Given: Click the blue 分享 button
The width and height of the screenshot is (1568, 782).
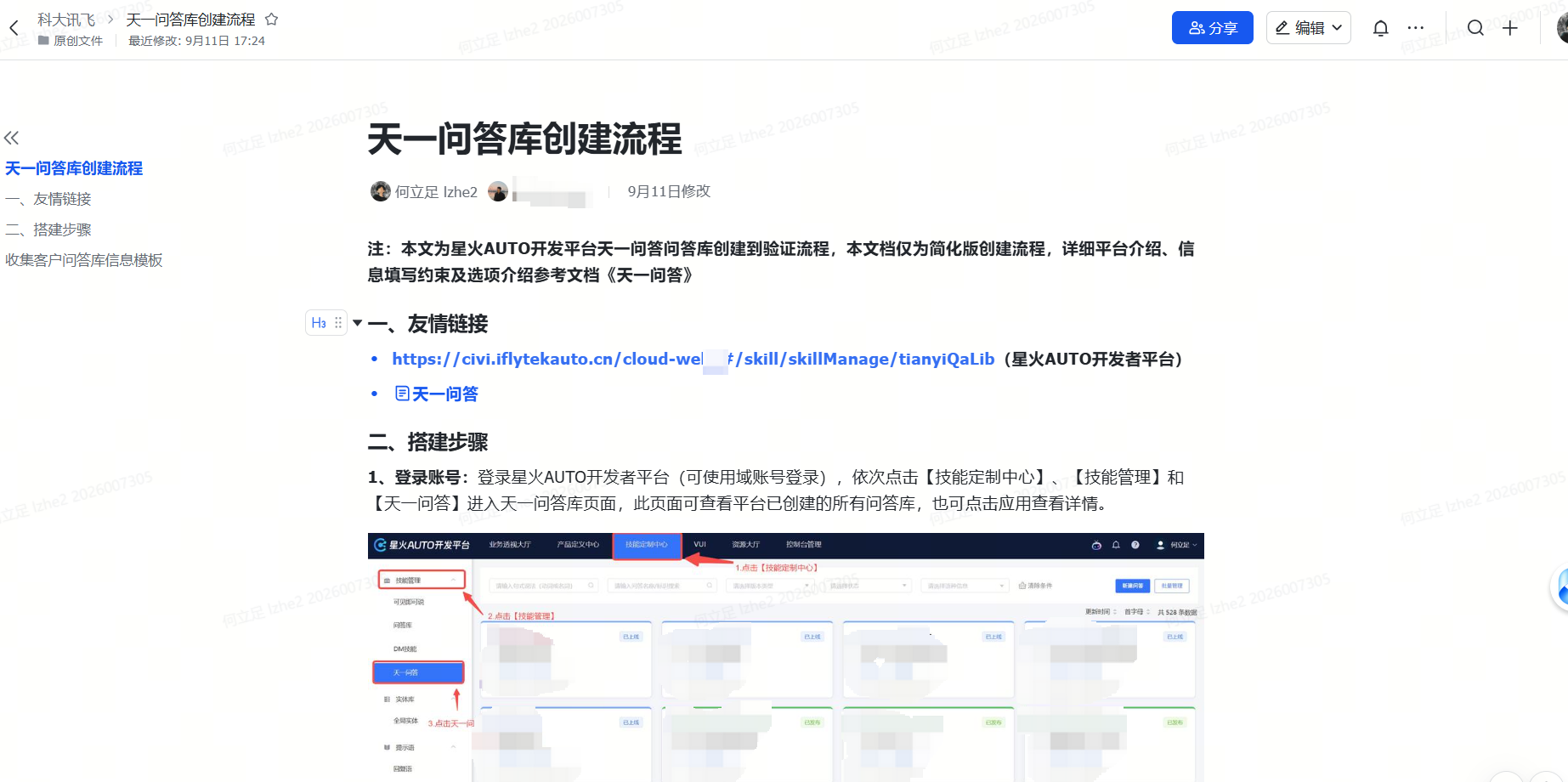Looking at the screenshot, I should point(1212,27).
